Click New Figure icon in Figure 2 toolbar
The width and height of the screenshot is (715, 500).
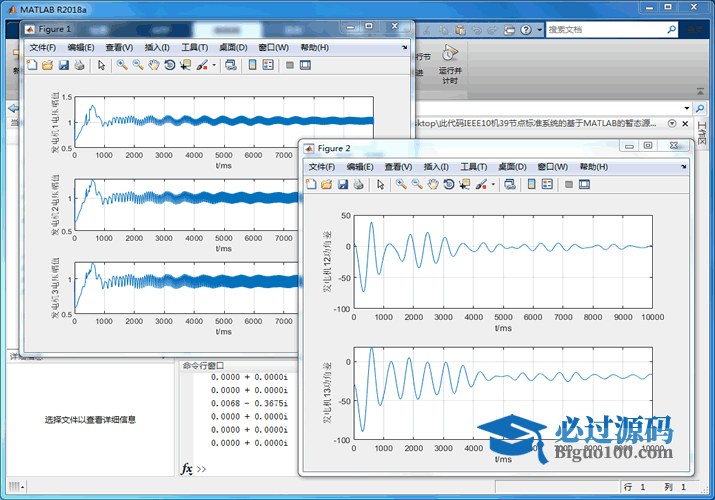pos(311,184)
